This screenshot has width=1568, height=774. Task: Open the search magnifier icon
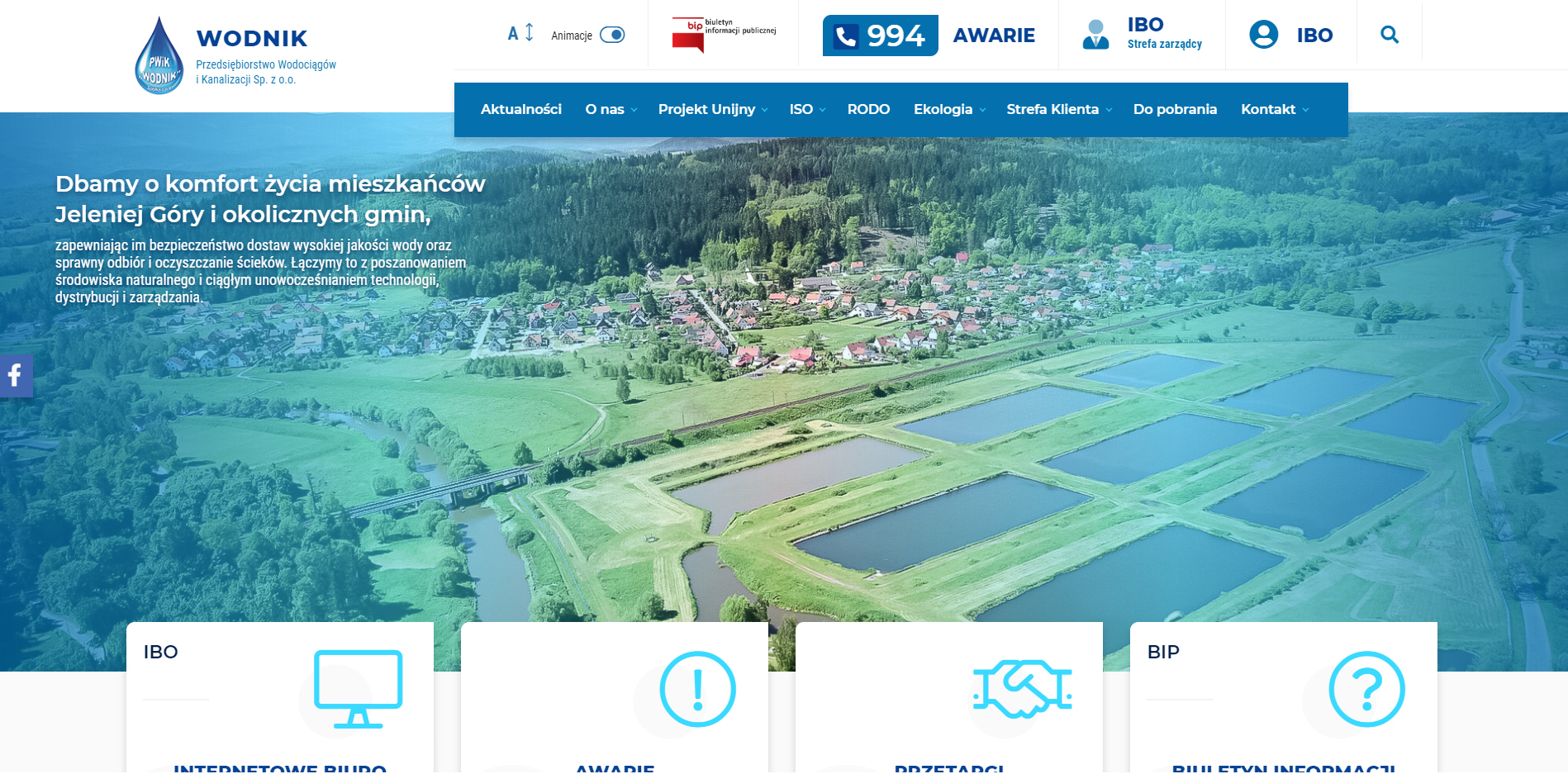tap(1389, 35)
